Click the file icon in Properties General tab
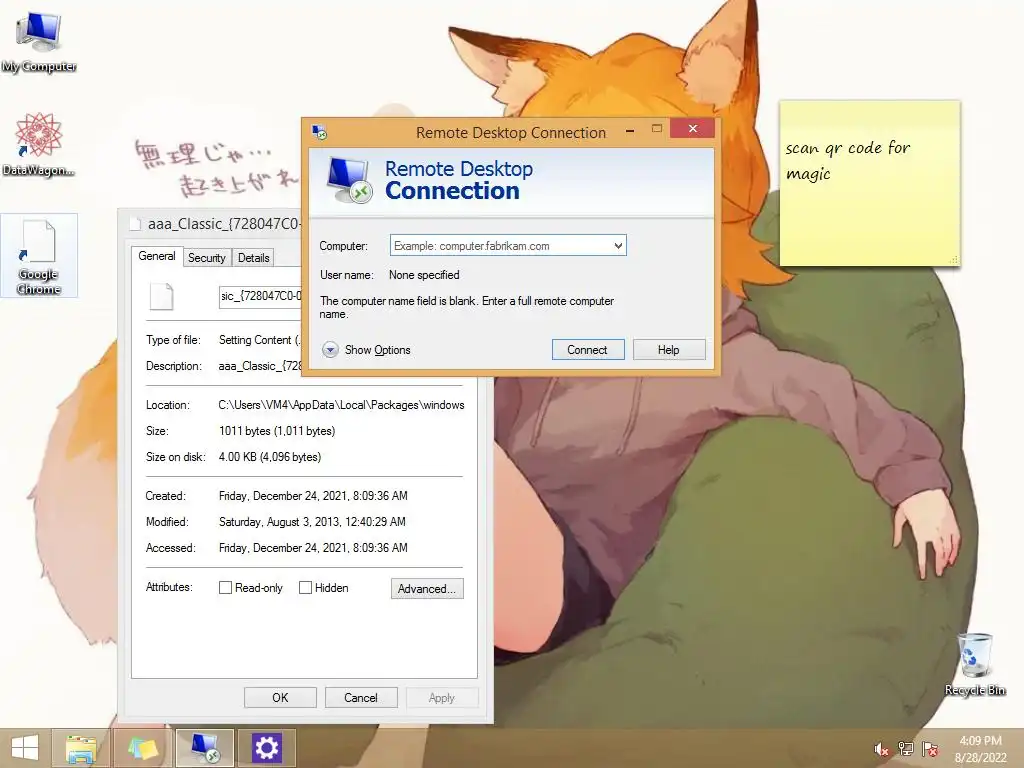This screenshot has height=768, width=1024. point(161,296)
